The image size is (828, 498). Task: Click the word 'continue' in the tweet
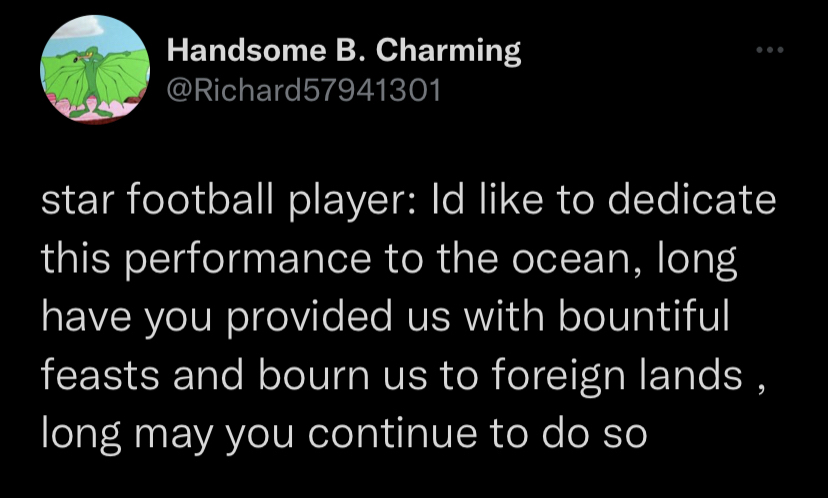pos(393,434)
